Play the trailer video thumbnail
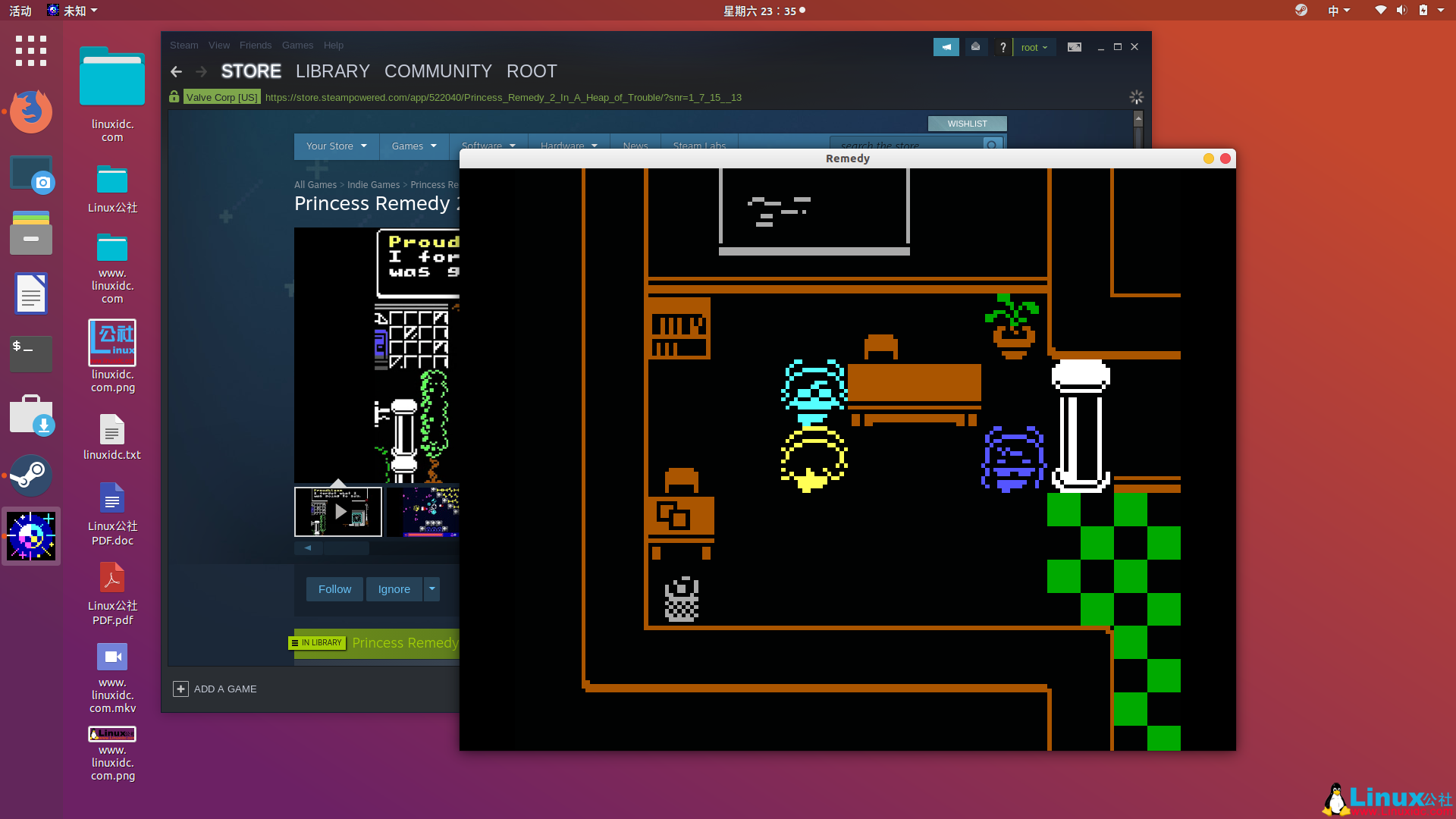 [x=338, y=512]
